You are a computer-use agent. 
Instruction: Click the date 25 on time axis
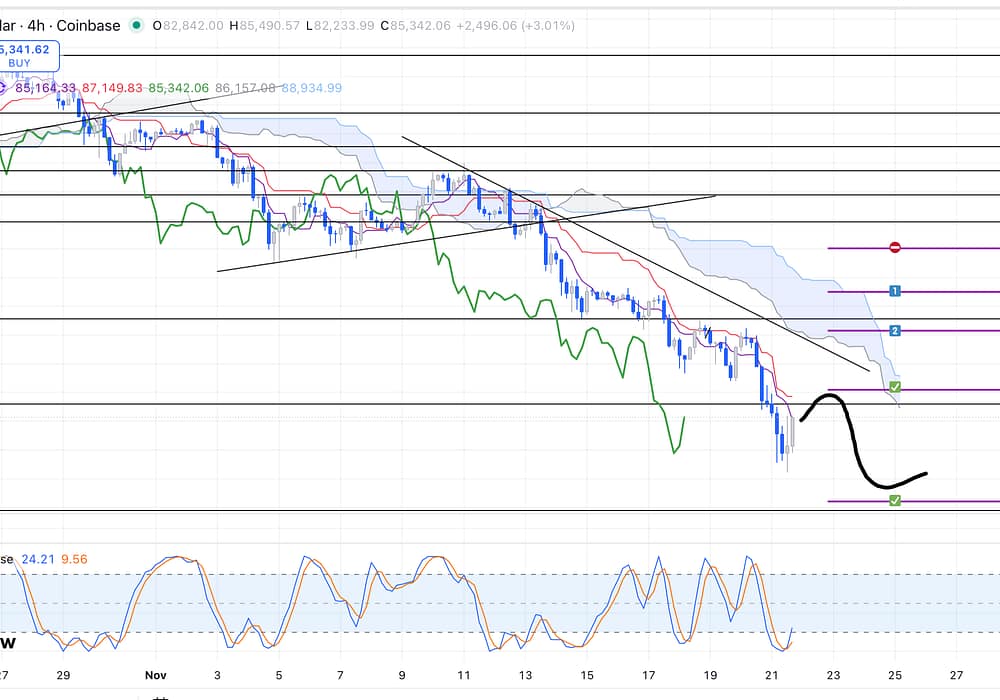click(x=895, y=675)
